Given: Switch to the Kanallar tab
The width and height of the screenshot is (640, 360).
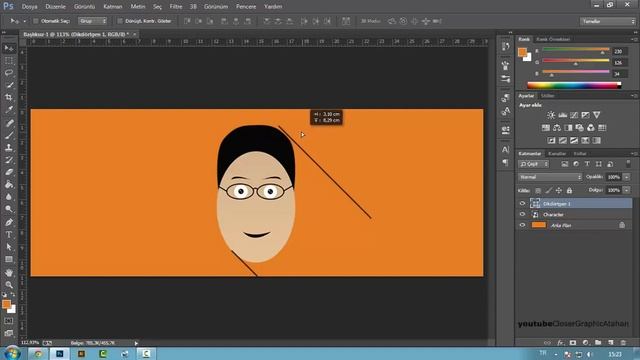Looking at the screenshot, I should (x=557, y=154).
